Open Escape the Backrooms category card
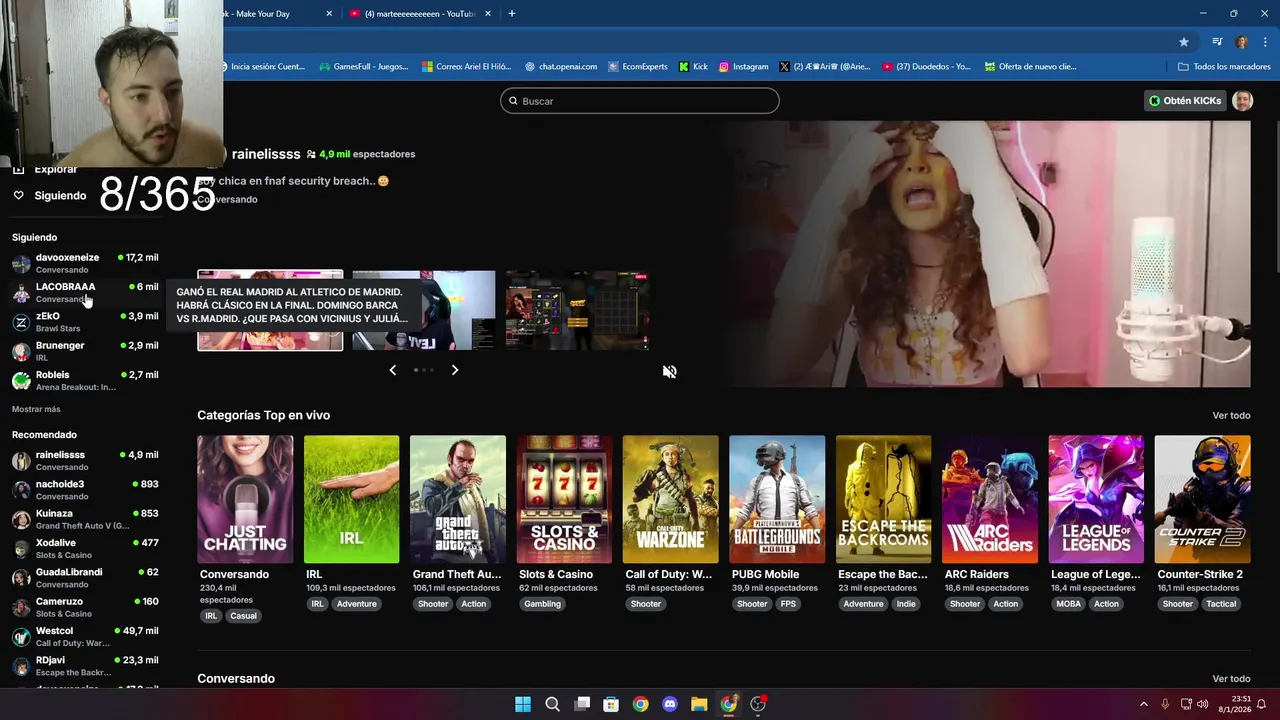 [883, 499]
